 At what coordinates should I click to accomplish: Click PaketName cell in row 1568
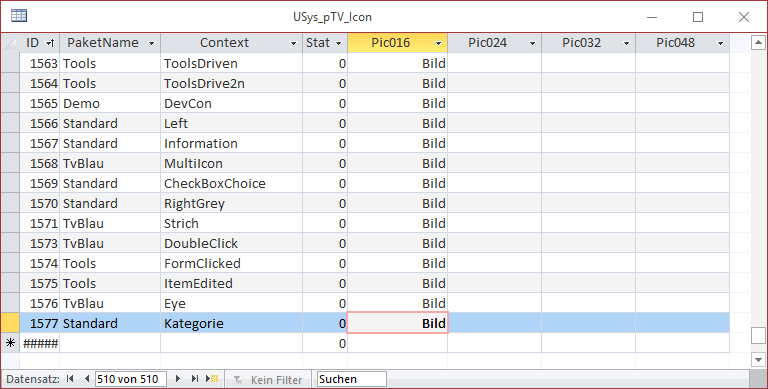pos(110,163)
